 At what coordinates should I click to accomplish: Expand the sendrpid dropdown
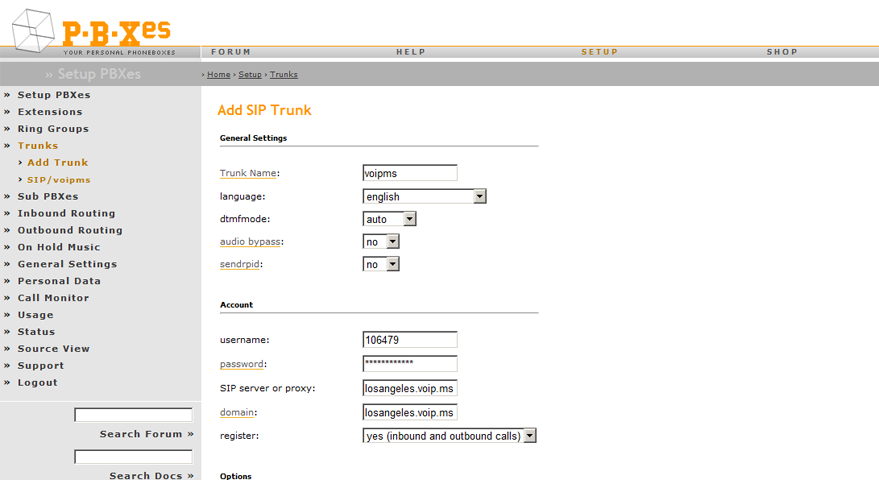point(381,264)
